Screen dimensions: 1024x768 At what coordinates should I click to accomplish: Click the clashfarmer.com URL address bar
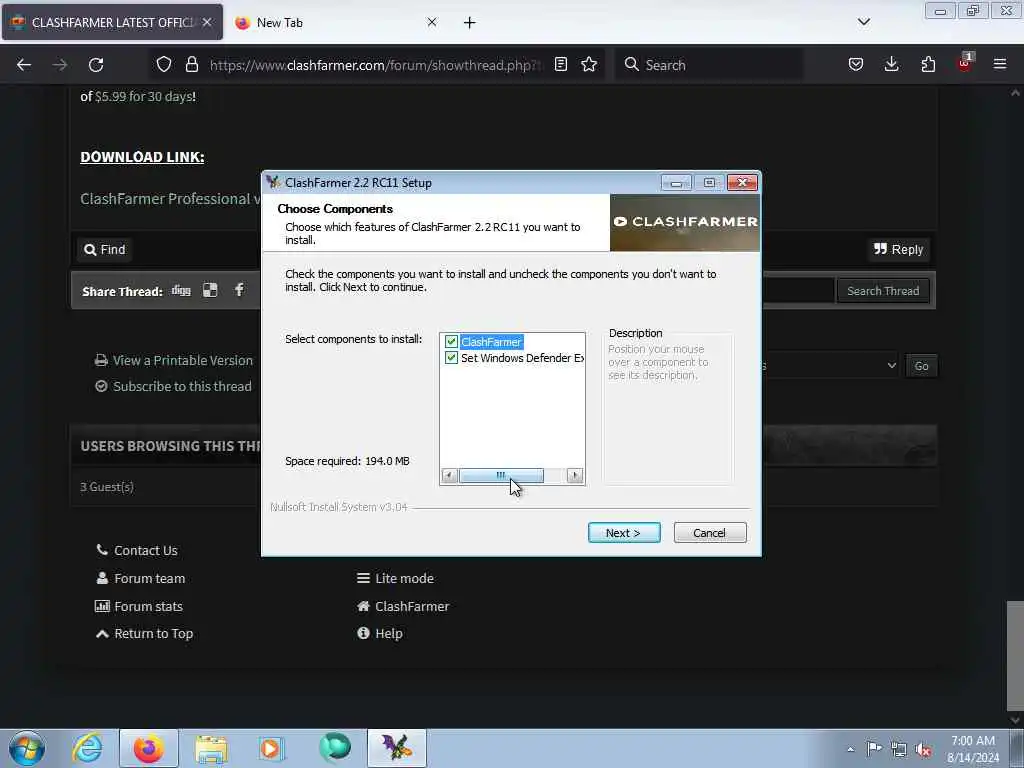(376, 65)
